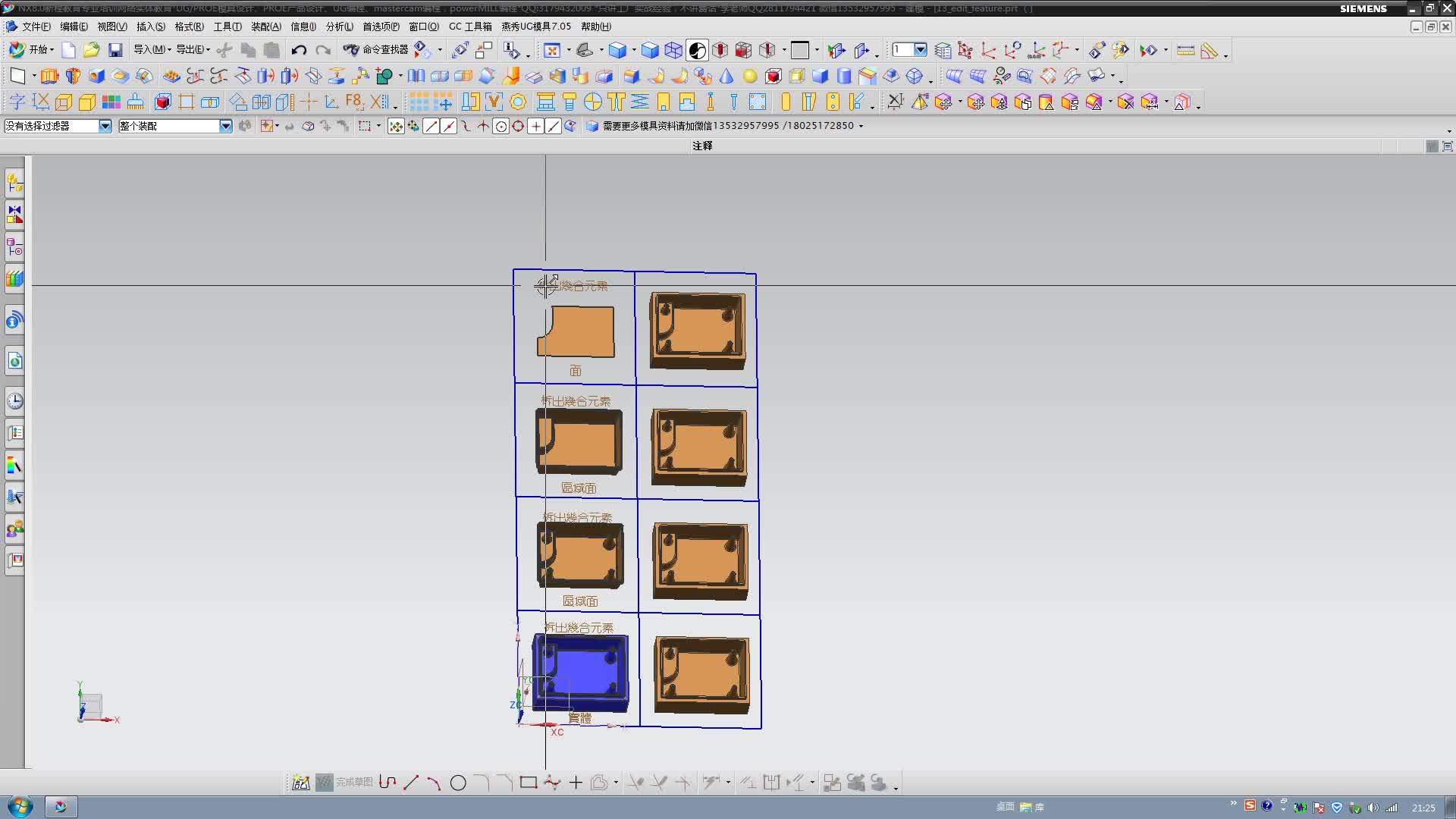
Task: Open the 分析 menu
Action: (x=339, y=27)
